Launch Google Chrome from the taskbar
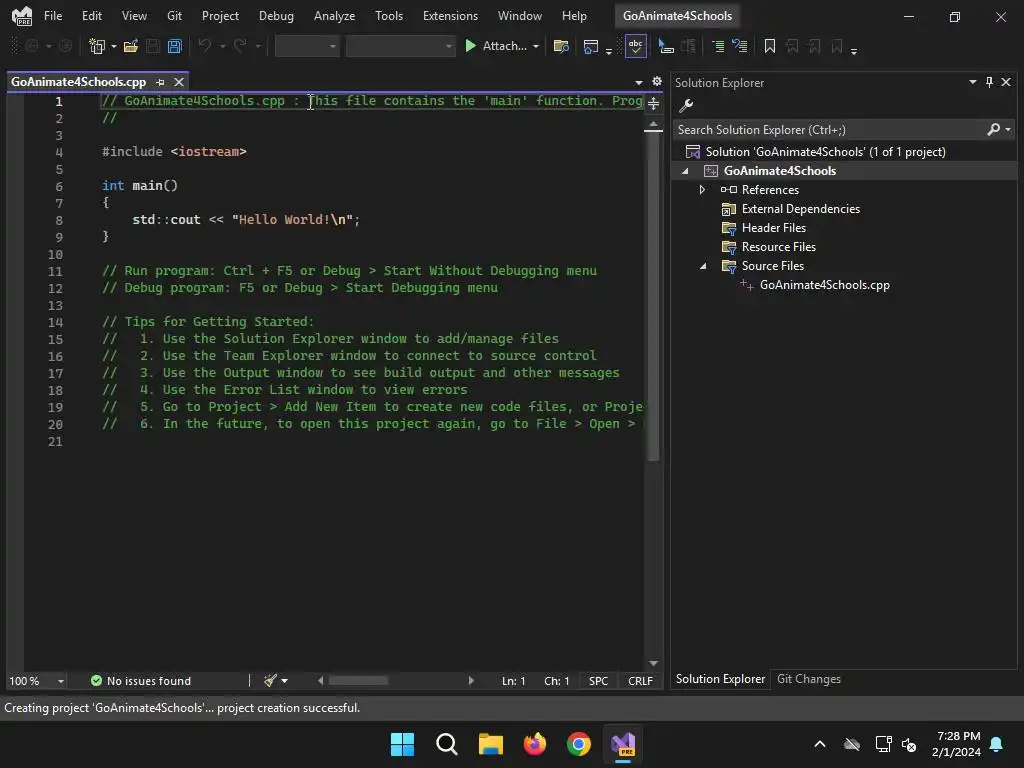The image size is (1024, 768). click(x=579, y=744)
